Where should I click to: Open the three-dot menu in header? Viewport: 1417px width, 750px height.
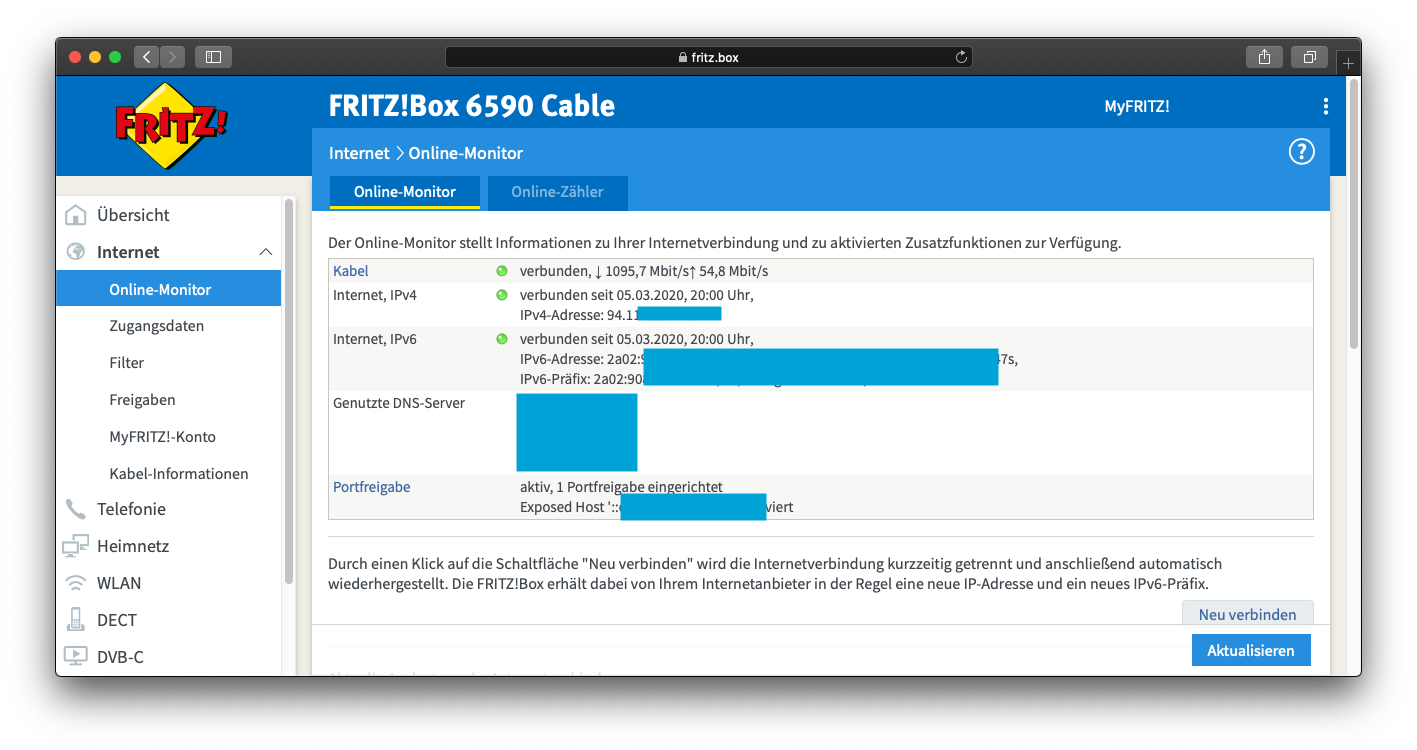[x=1325, y=106]
